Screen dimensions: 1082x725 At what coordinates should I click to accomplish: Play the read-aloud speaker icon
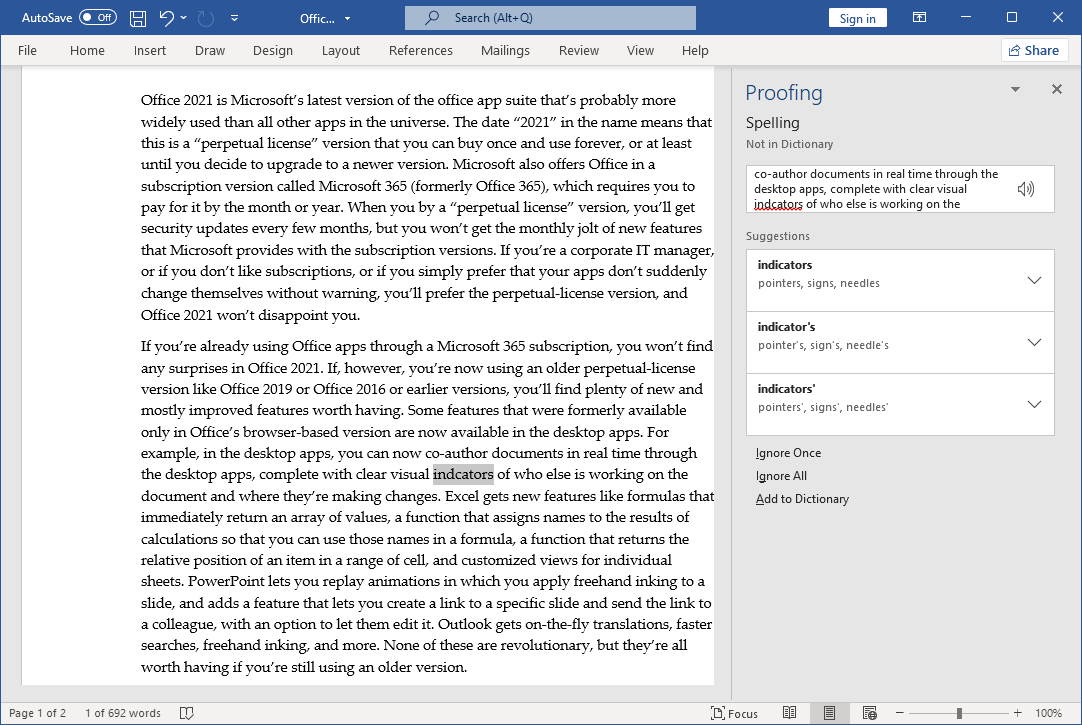click(1025, 189)
